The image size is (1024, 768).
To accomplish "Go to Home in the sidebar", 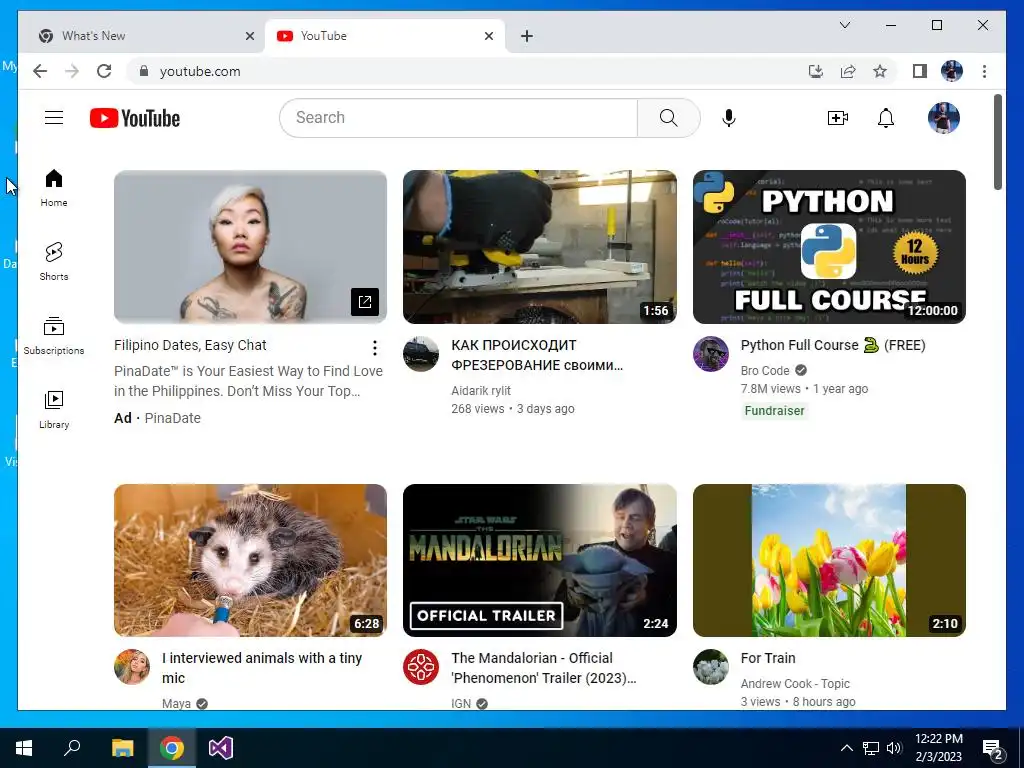I will (54, 188).
